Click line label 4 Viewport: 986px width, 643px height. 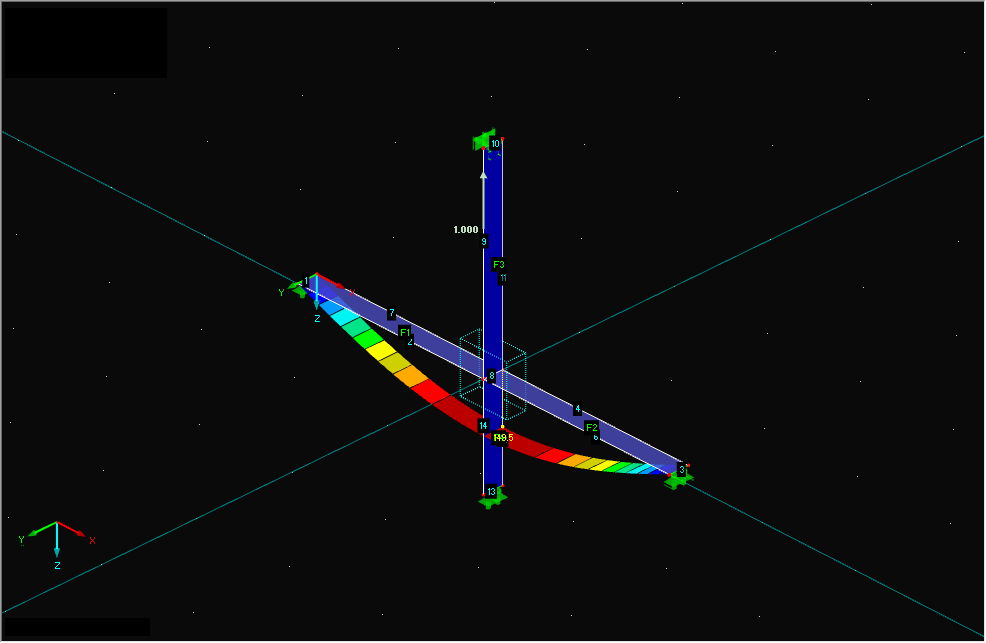pyautogui.click(x=578, y=409)
